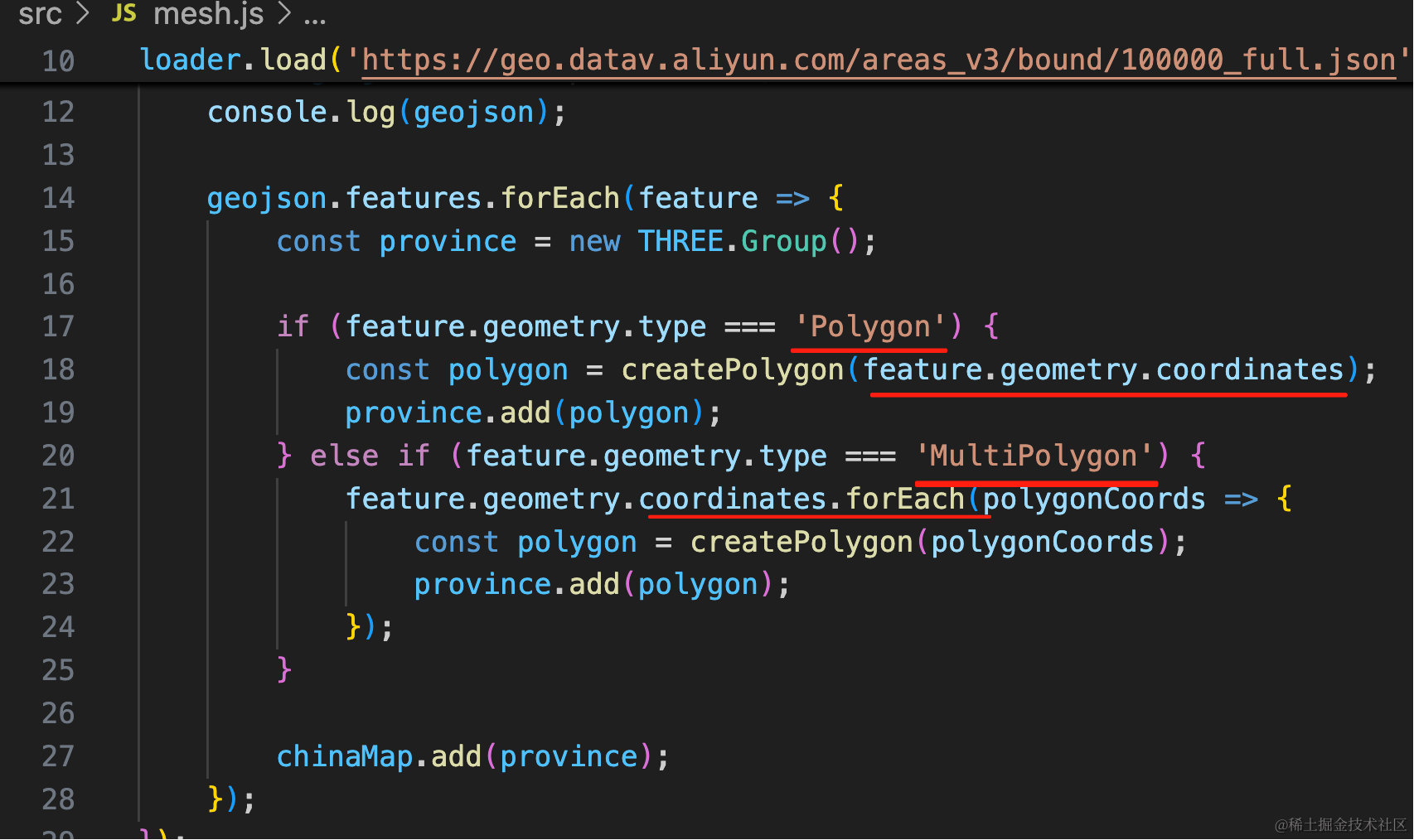Click the 'src' breadcrumb folder
This screenshot has height=840, width=1414.
tap(40, 14)
